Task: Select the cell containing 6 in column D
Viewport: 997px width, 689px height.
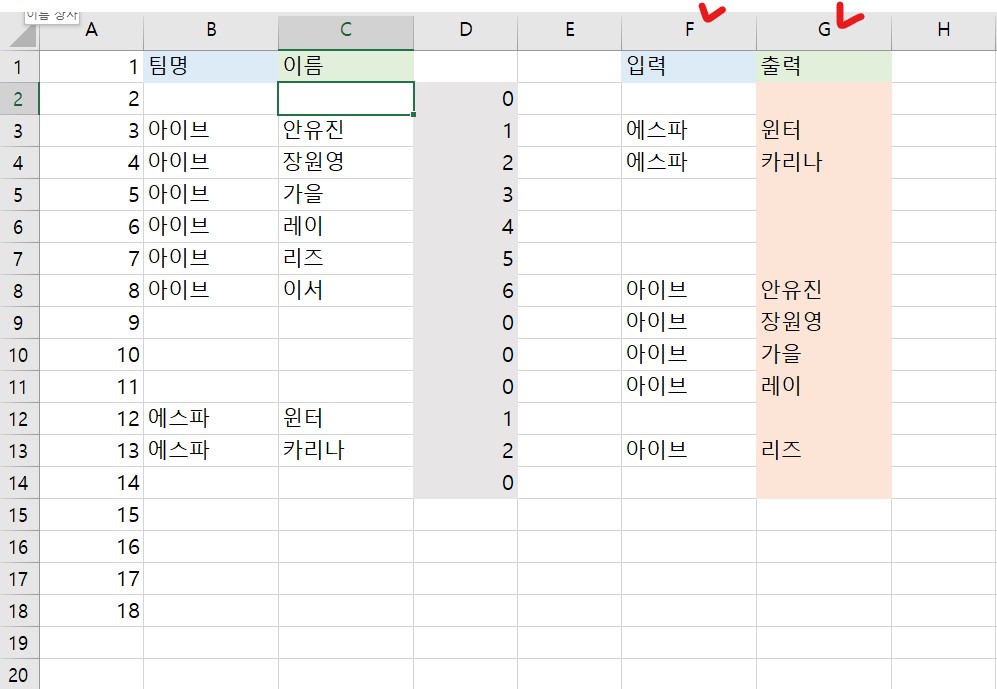Action: click(x=465, y=290)
